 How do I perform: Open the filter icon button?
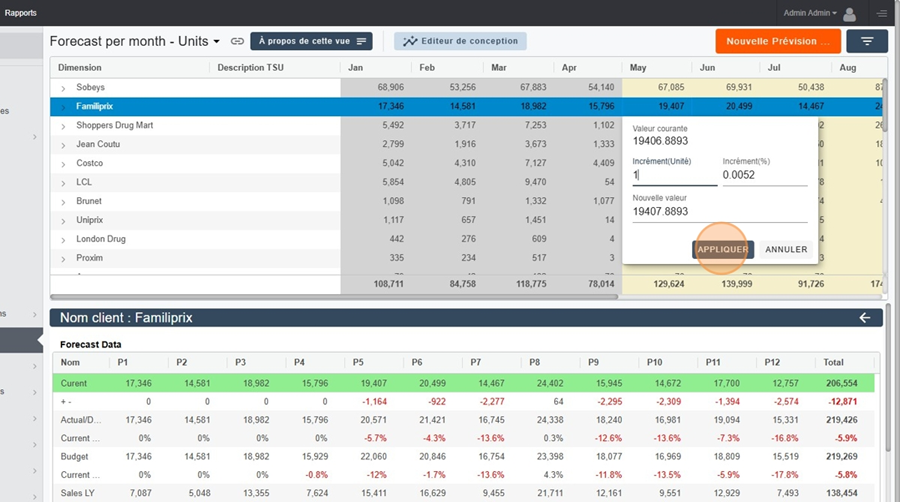867,41
